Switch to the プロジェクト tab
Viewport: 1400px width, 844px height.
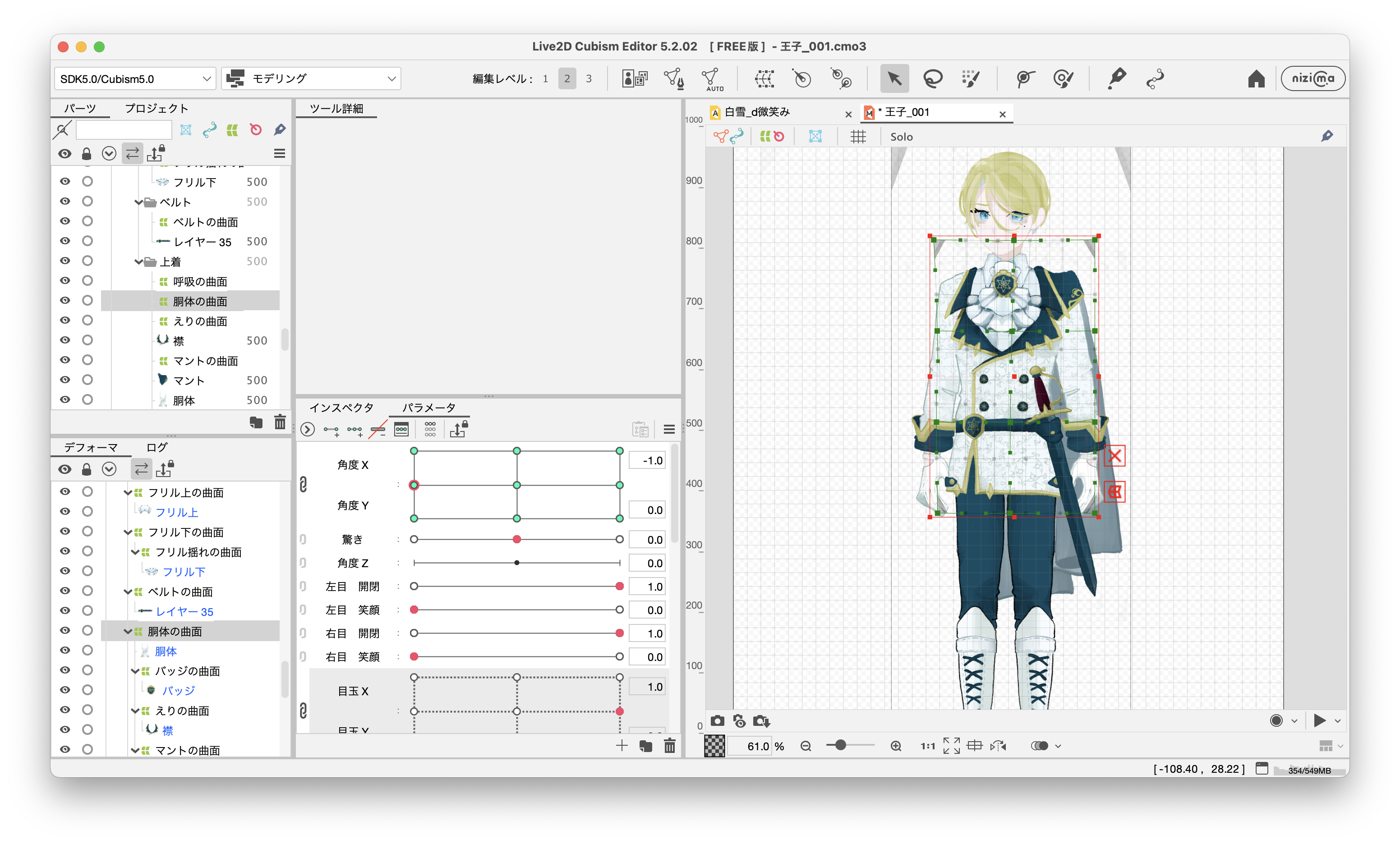click(156, 108)
